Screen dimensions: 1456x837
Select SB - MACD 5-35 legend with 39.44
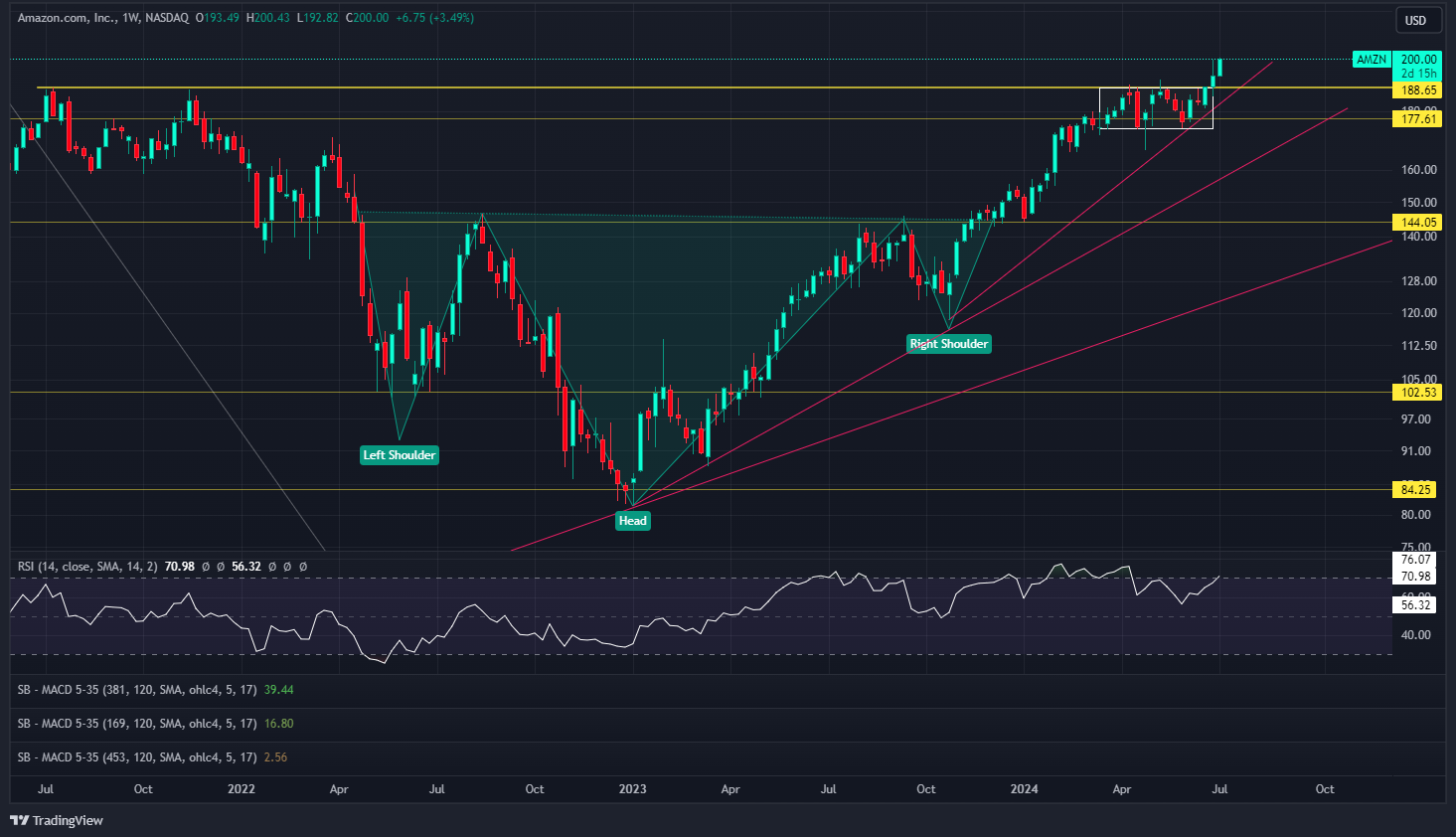point(156,690)
